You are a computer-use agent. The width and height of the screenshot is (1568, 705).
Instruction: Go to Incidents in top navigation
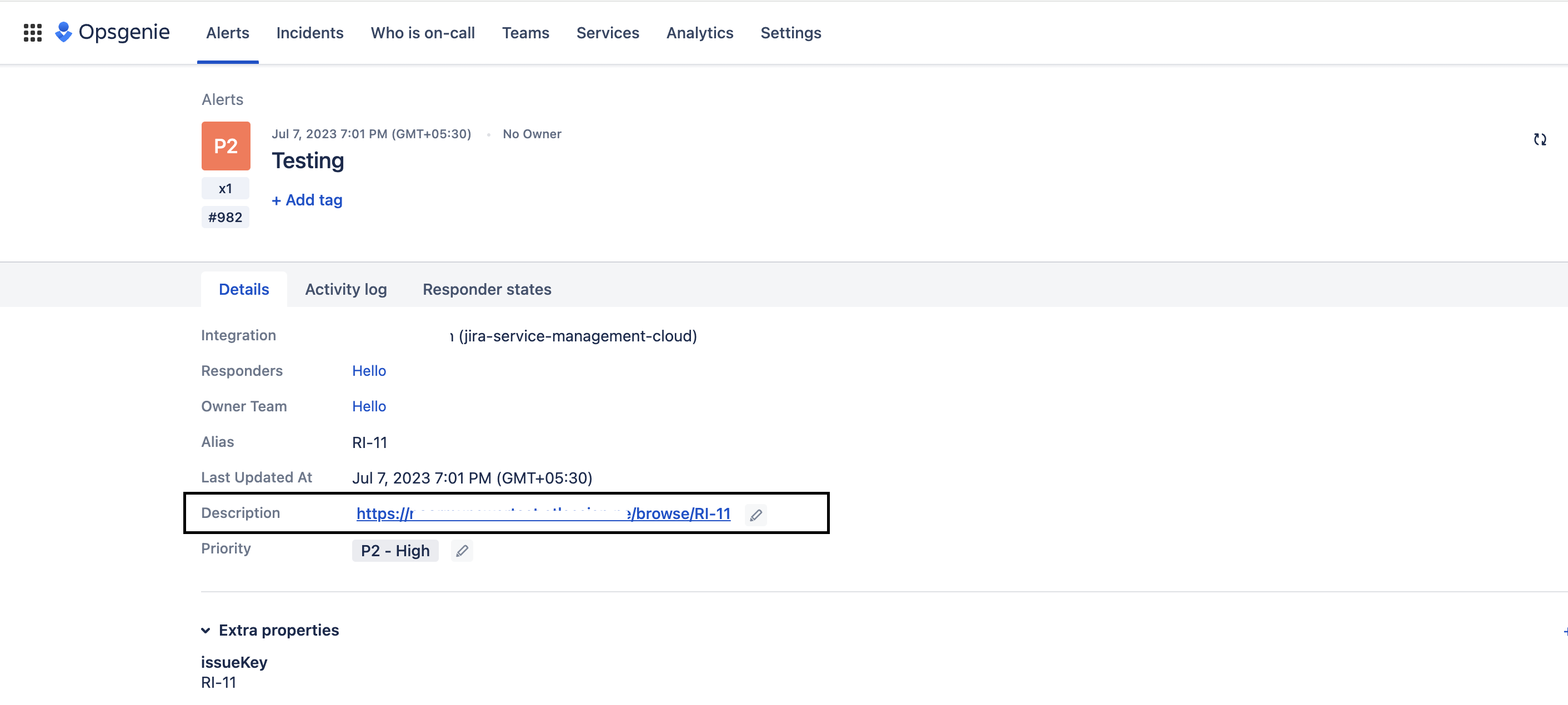(310, 33)
